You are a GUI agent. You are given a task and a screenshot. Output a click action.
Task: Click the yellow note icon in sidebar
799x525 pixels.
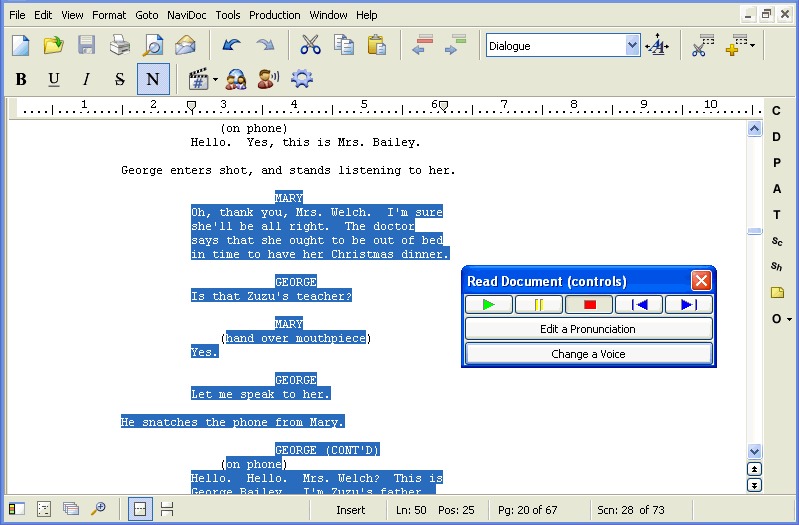tap(777, 293)
